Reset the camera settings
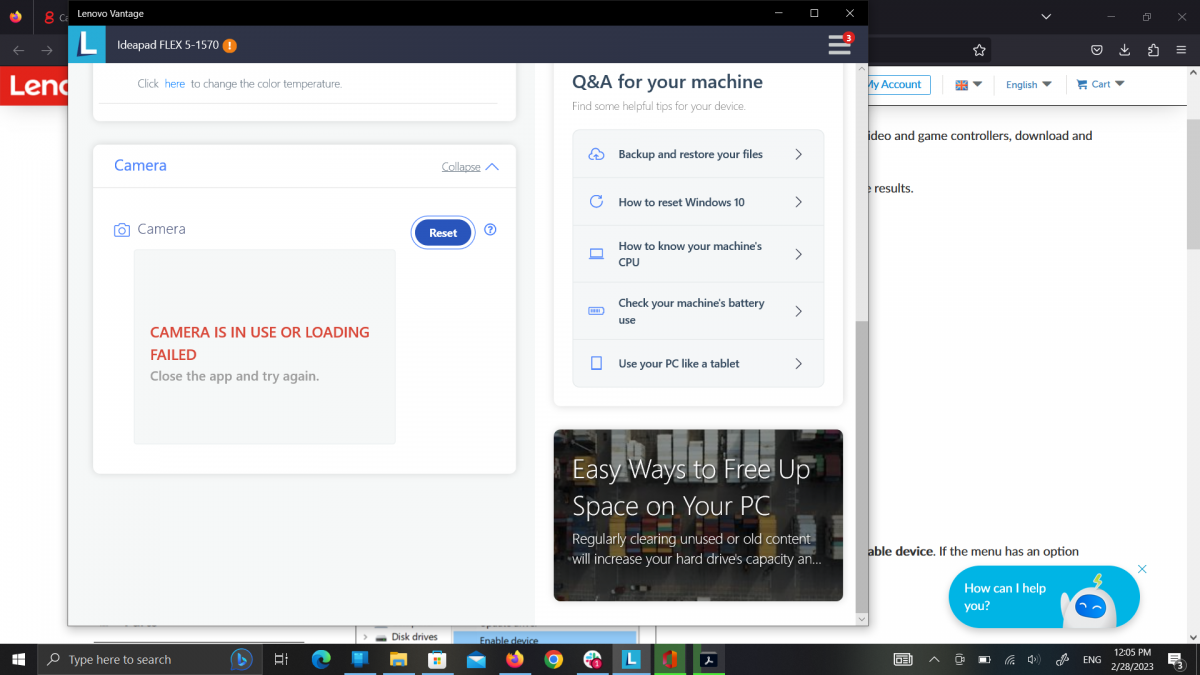This screenshot has height=675, width=1200. point(443,232)
